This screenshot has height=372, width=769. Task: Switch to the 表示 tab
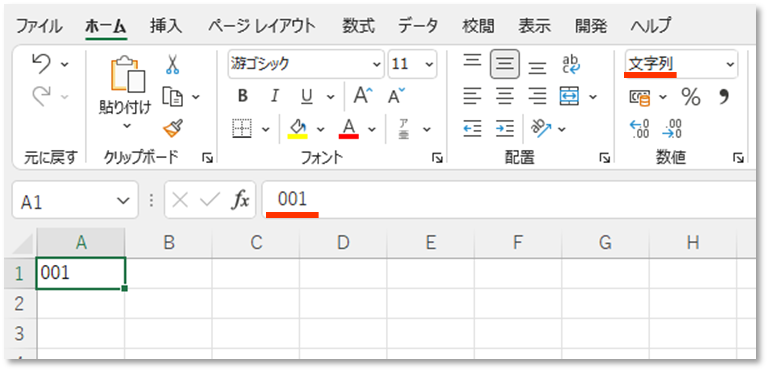pyautogui.click(x=535, y=25)
